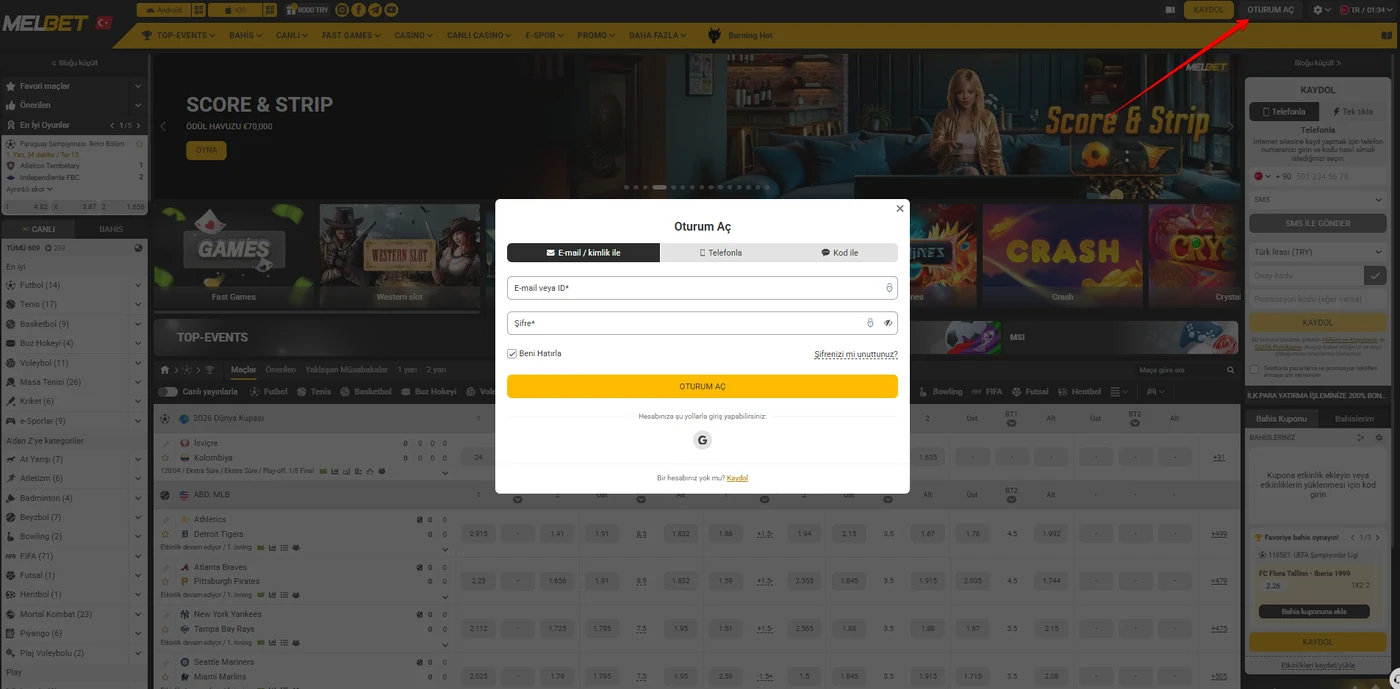Click the YouTube icon in header
Screen dimensions: 1400x689
391,10
